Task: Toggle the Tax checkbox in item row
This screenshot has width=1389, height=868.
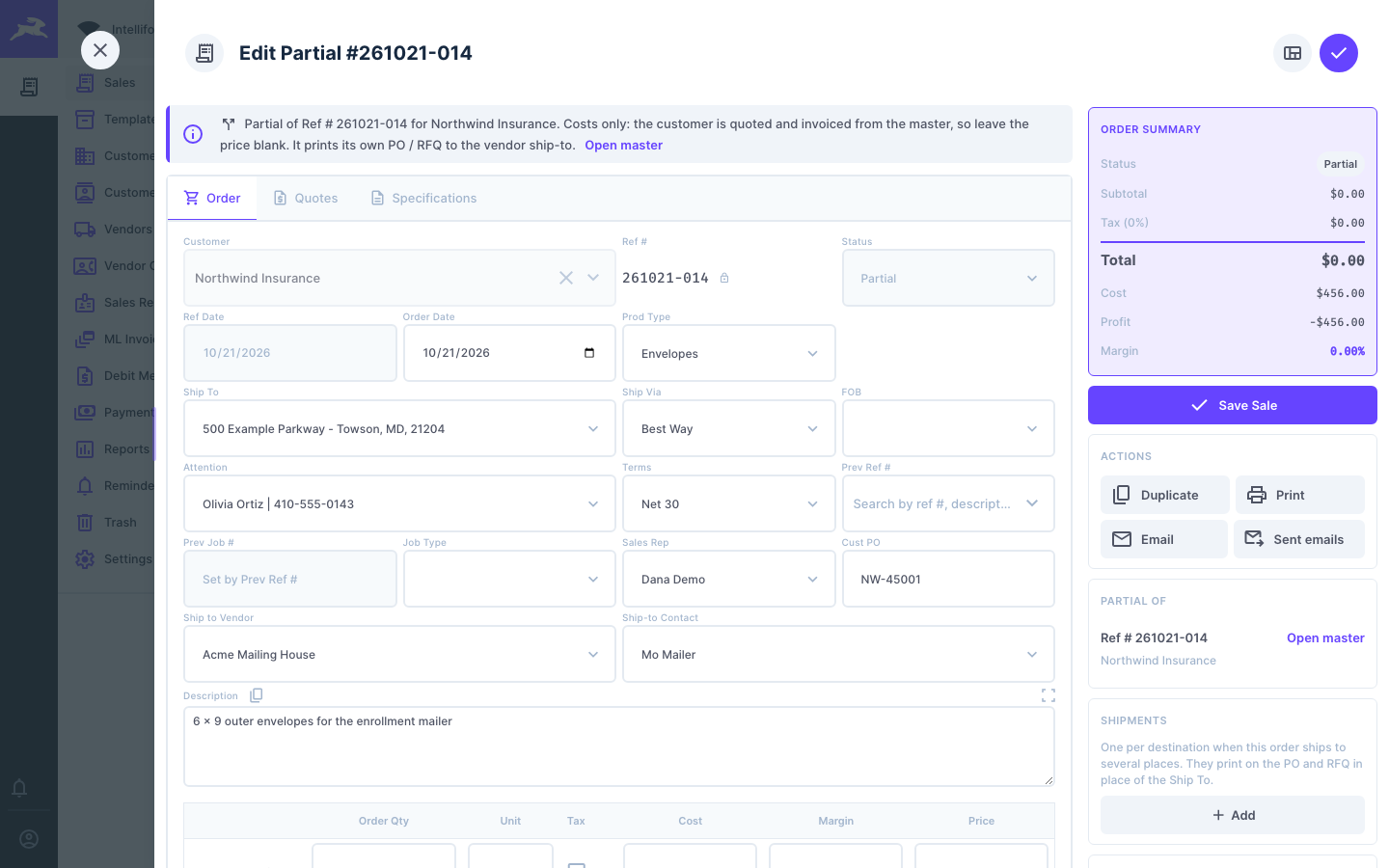Action: pyautogui.click(x=577, y=864)
